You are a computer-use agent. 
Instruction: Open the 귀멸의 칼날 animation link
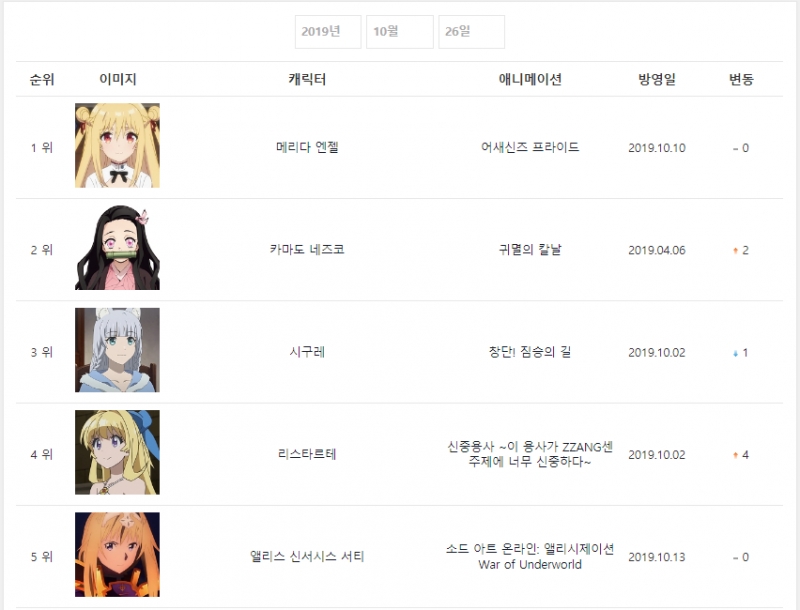click(530, 249)
